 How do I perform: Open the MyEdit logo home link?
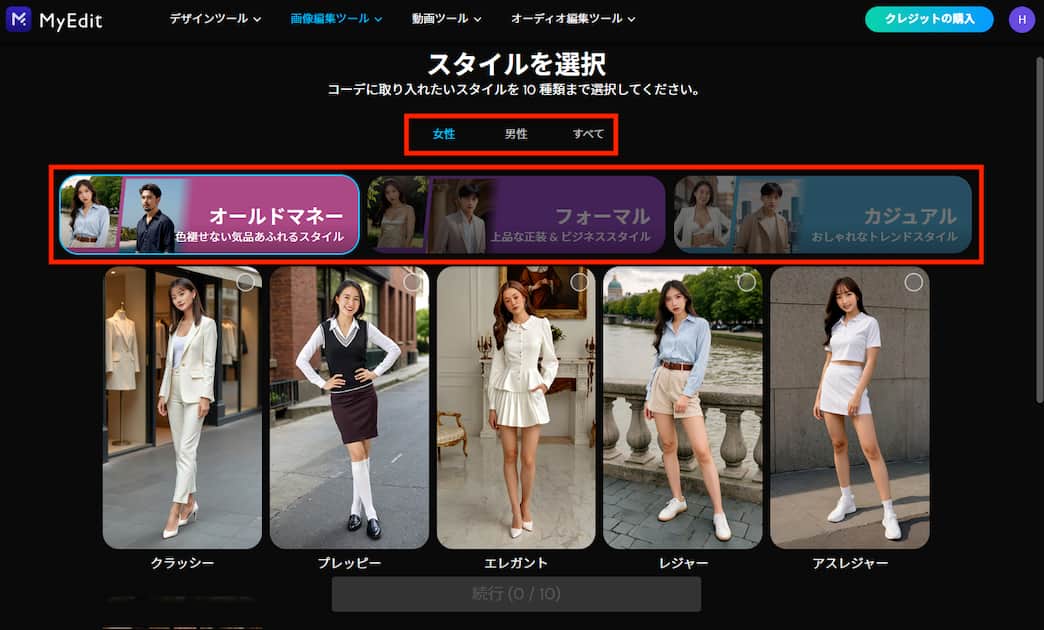54,20
